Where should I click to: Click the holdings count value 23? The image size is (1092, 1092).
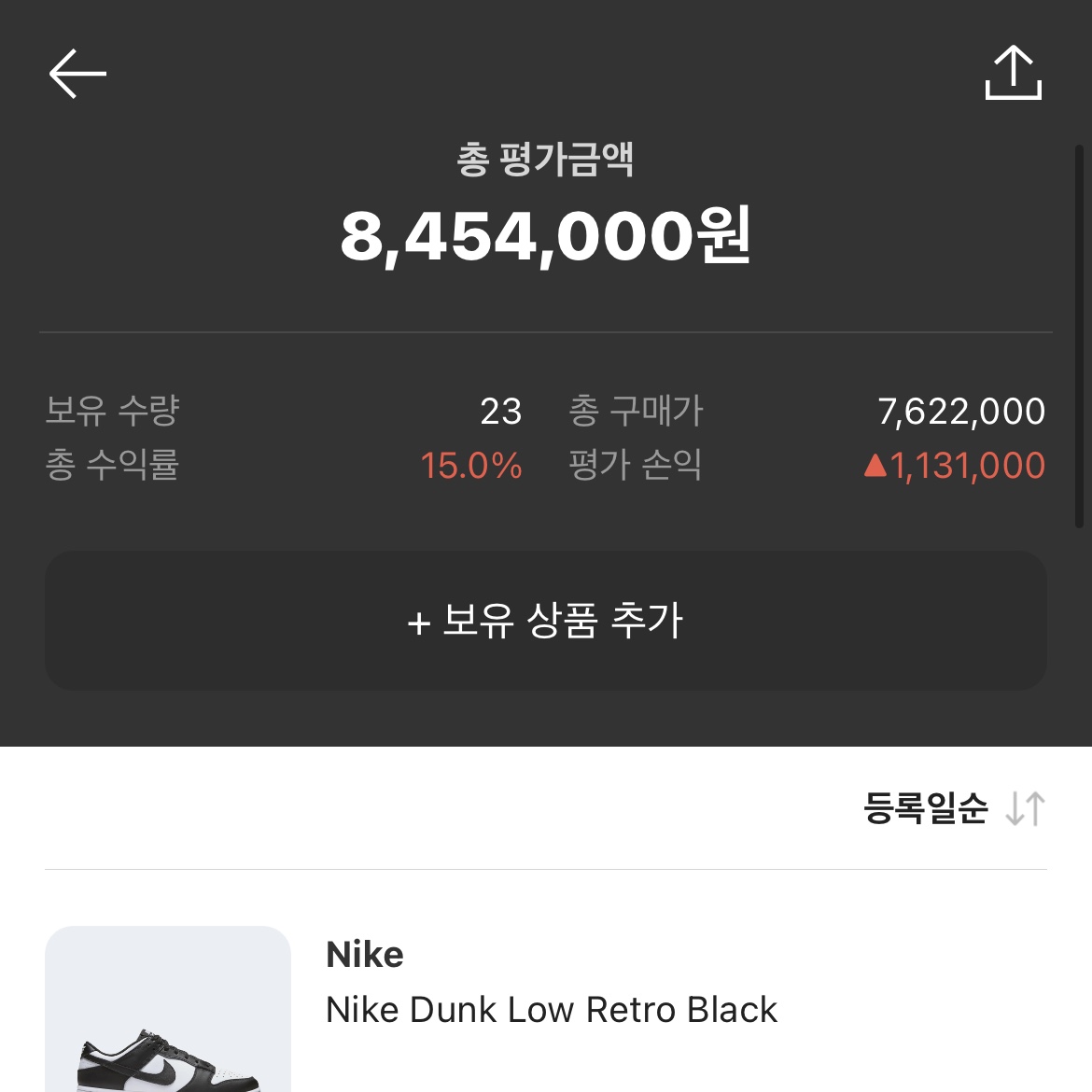point(500,412)
